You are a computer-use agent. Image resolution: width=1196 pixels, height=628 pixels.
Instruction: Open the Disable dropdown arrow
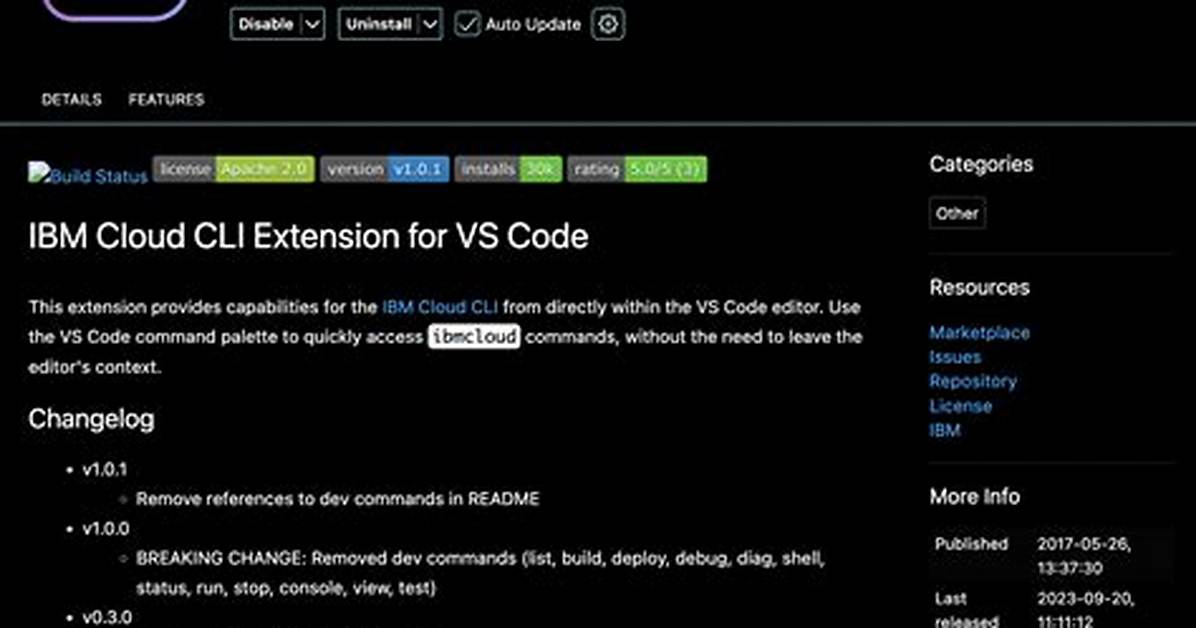[x=313, y=24]
